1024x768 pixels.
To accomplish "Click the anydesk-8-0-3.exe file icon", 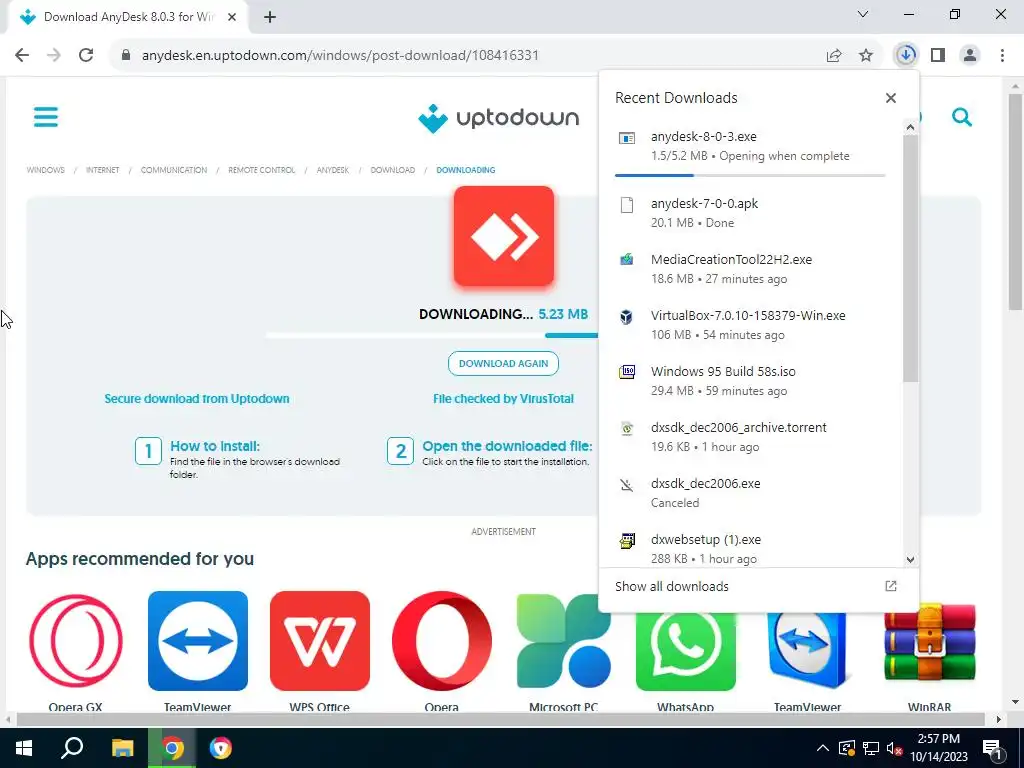I will [x=626, y=138].
